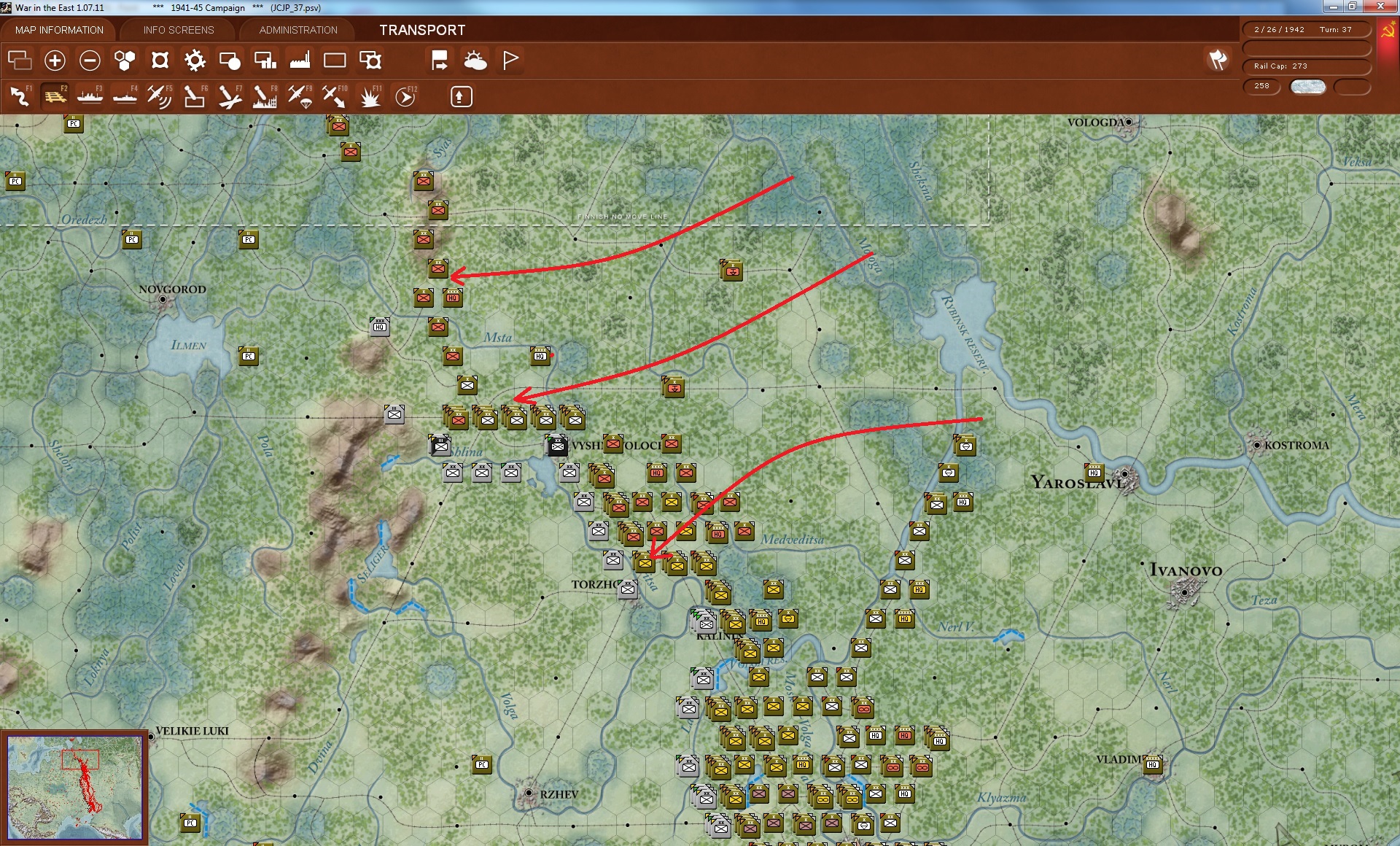1400x846 pixels.
Task: Click the VOLOGDA city label
Action: point(1096,123)
